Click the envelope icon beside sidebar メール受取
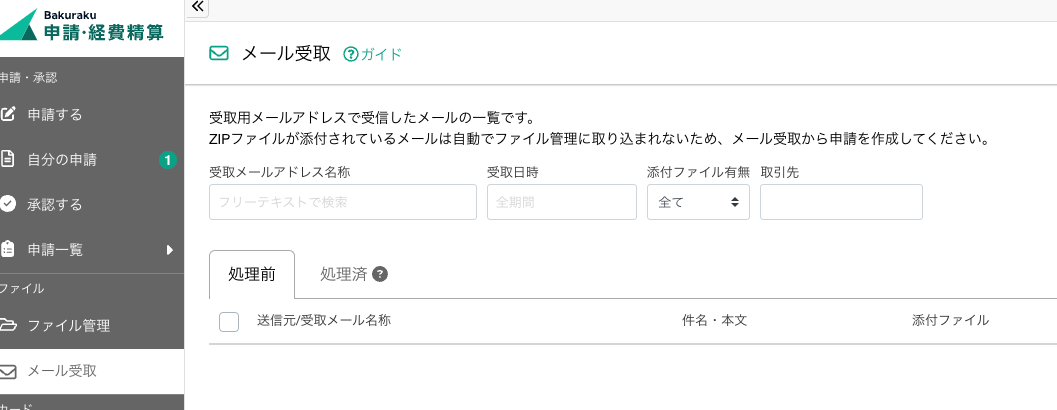The height and width of the screenshot is (410, 1057). click(x=8, y=371)
